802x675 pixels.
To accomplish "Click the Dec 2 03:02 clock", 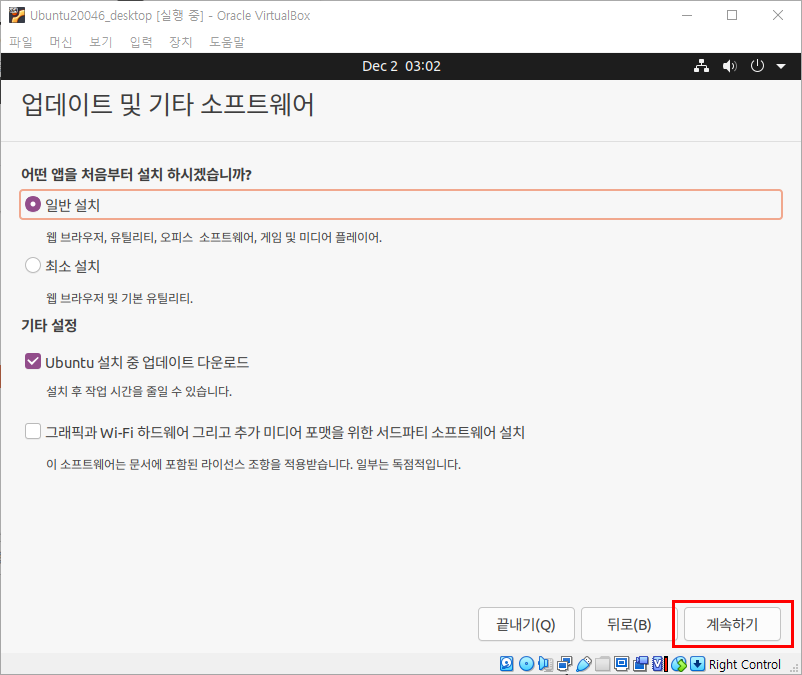I will coord(402,66).
